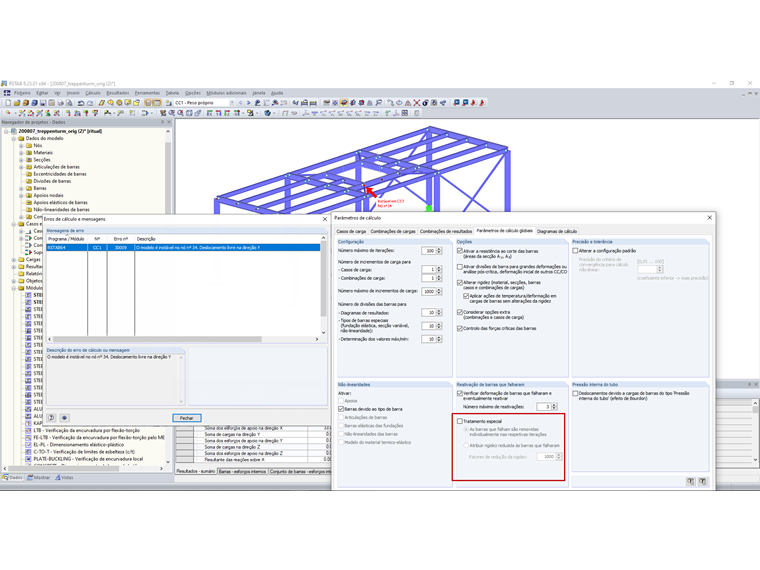Go to next load case arrow
760x570 pixels.
tap(249, 103)
